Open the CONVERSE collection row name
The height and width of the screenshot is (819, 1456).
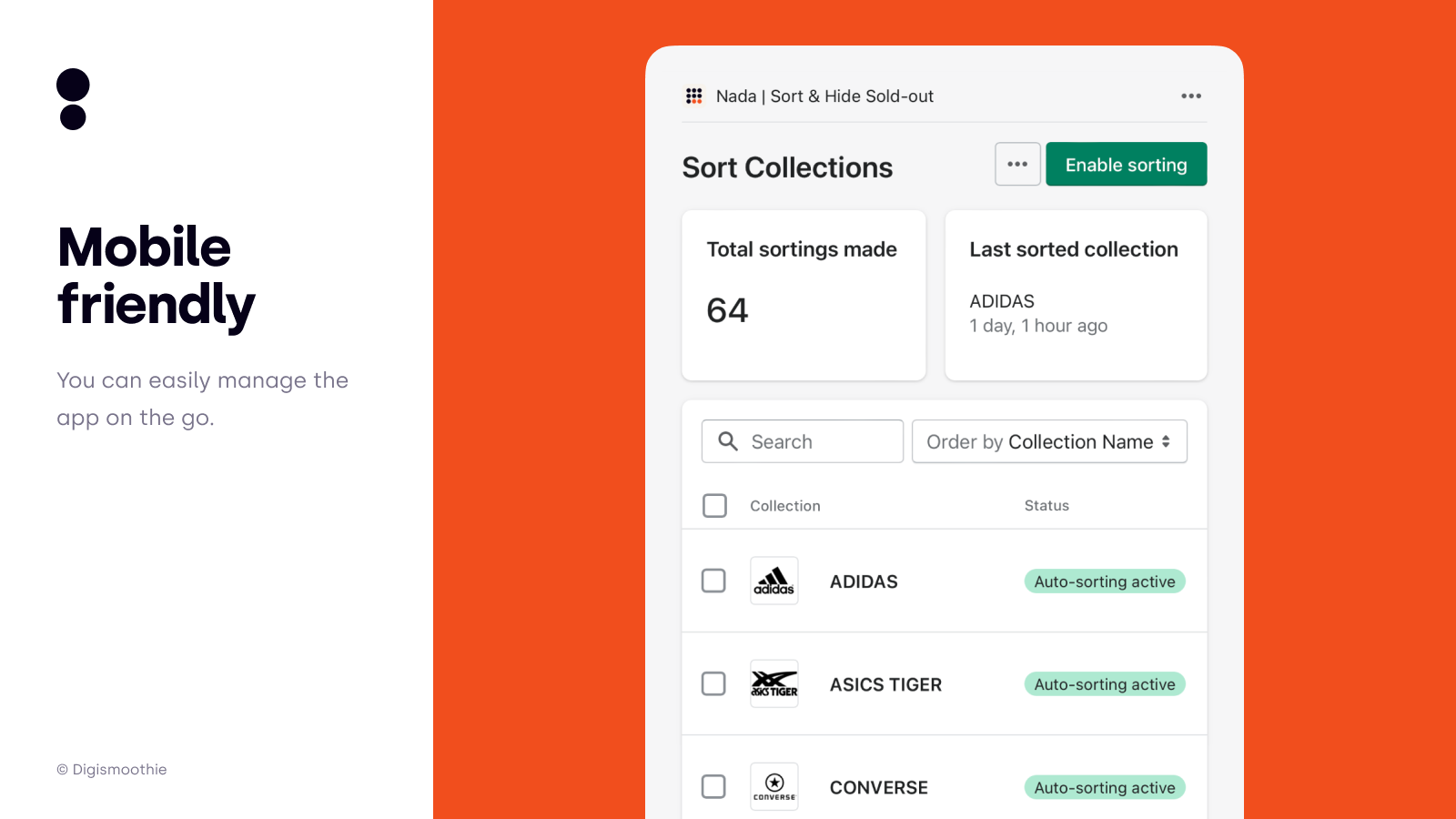(x=879, y=787)
